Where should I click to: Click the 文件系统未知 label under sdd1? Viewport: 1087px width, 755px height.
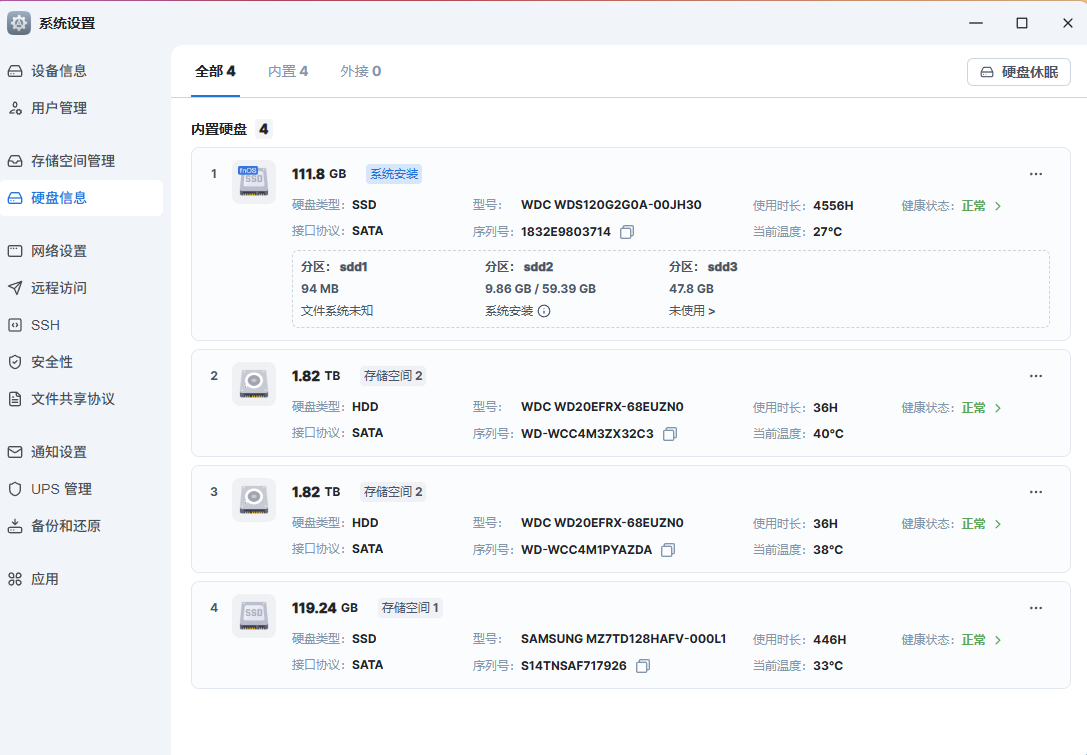coord(337,311)
